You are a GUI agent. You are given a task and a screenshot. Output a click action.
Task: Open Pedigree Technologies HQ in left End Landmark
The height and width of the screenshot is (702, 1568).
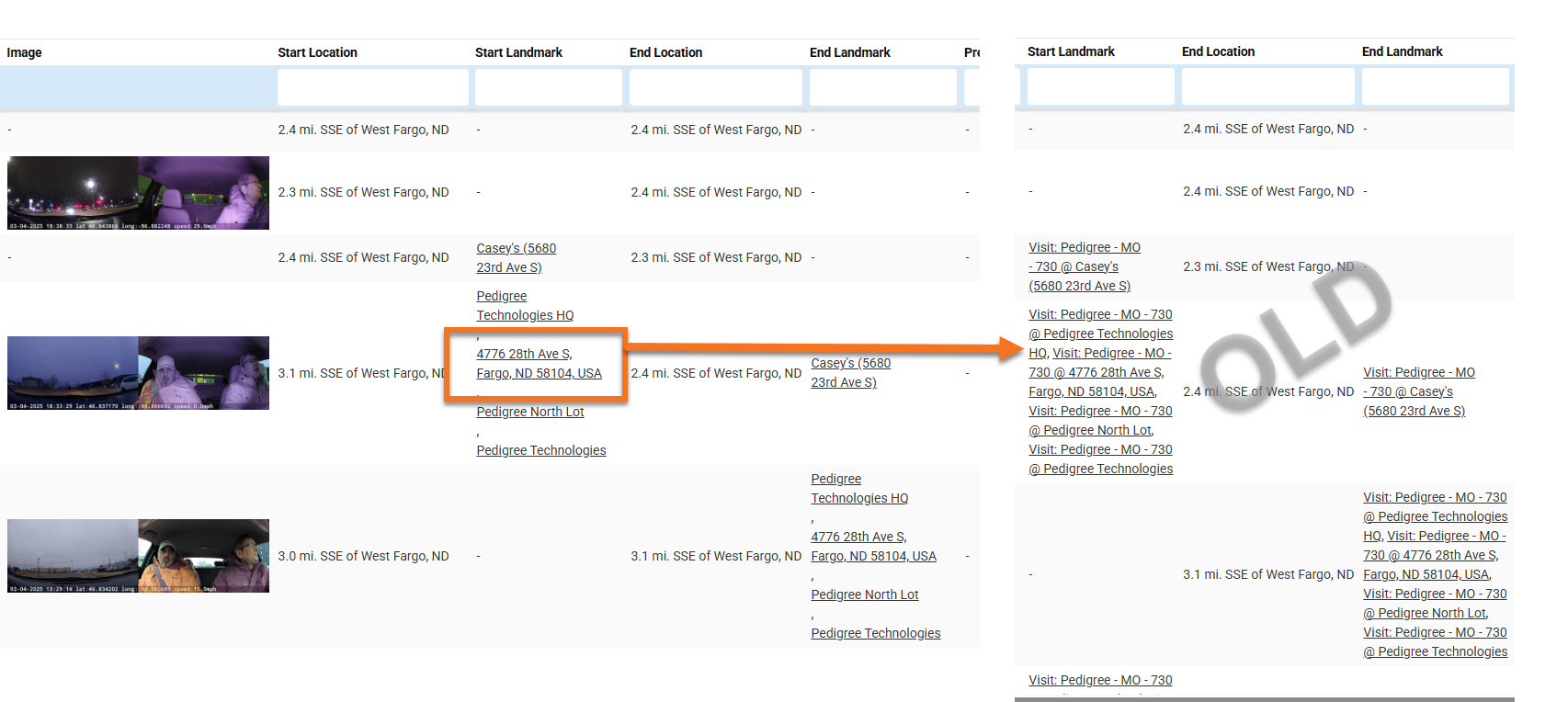point(859,489)
